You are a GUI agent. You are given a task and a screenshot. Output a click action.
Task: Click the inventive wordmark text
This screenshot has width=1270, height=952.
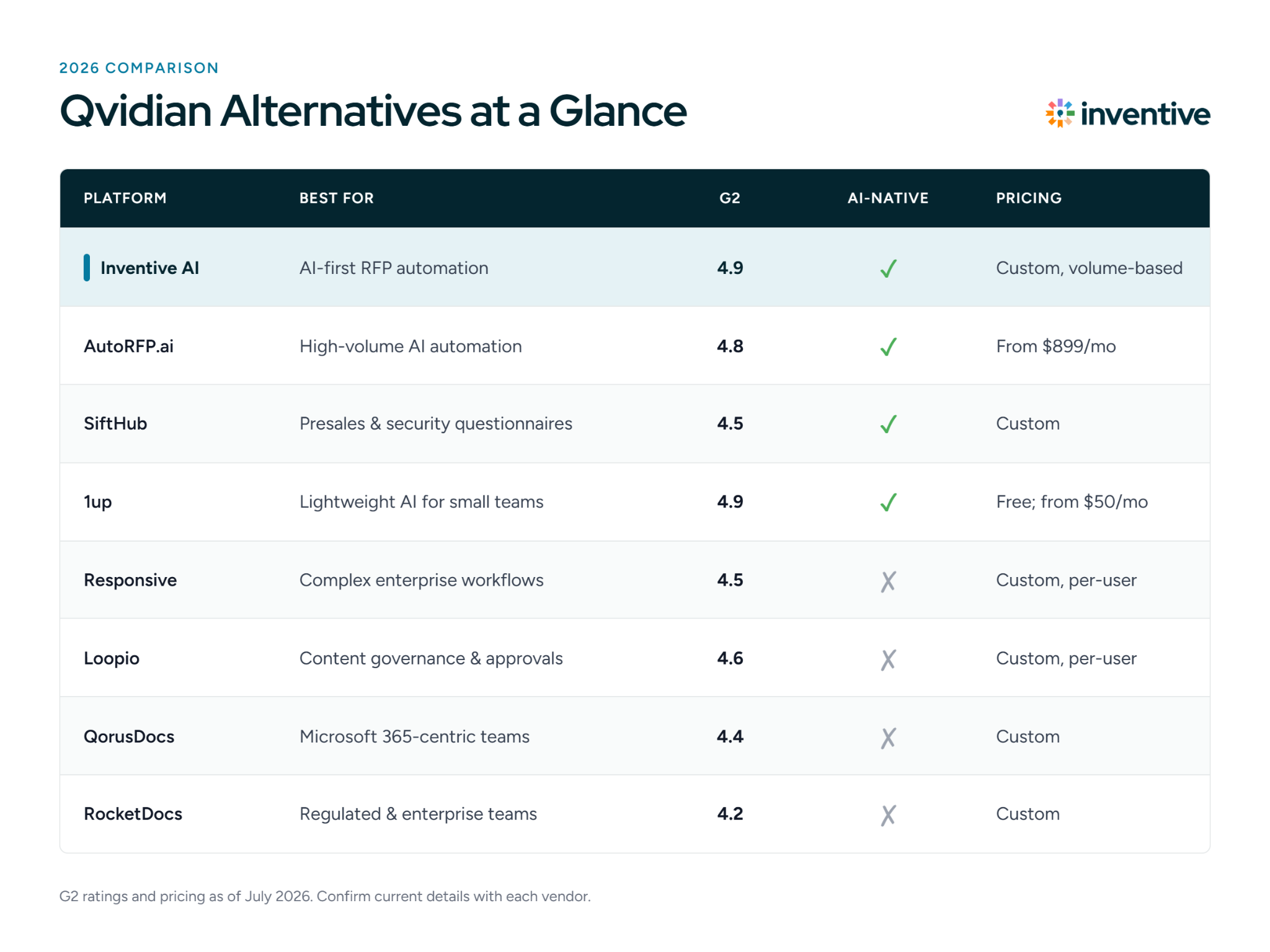coord(1145,113)
